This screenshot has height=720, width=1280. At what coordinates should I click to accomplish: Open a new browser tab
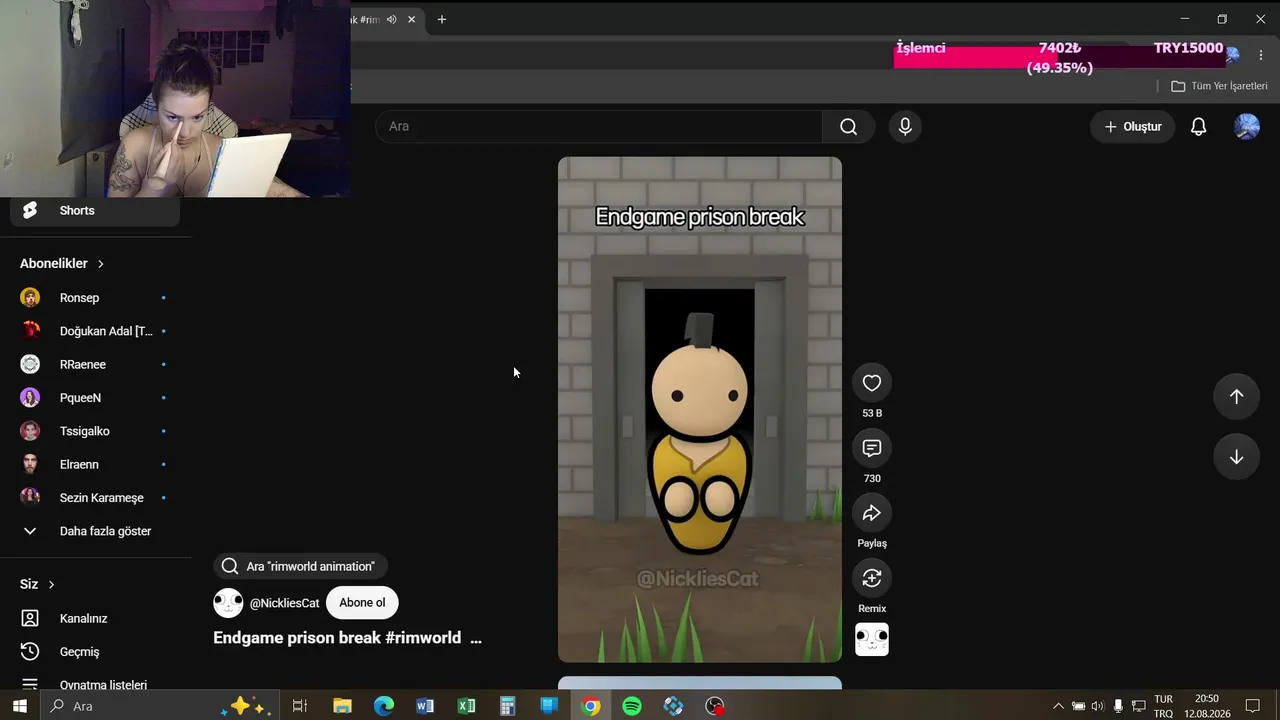pos(441,19)
